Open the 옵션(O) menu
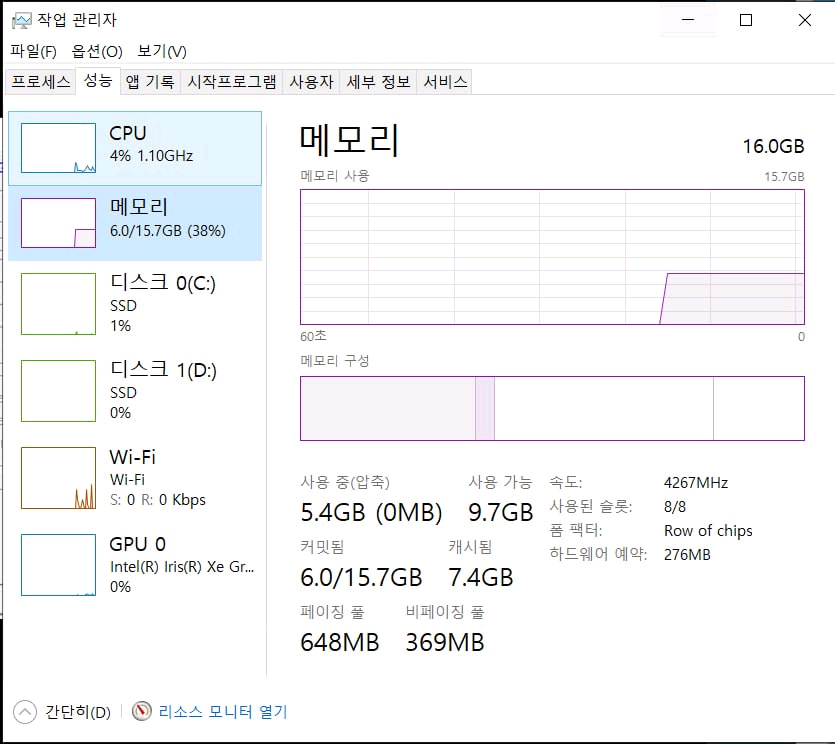The image size is (835, 744). tap(97, 51)
